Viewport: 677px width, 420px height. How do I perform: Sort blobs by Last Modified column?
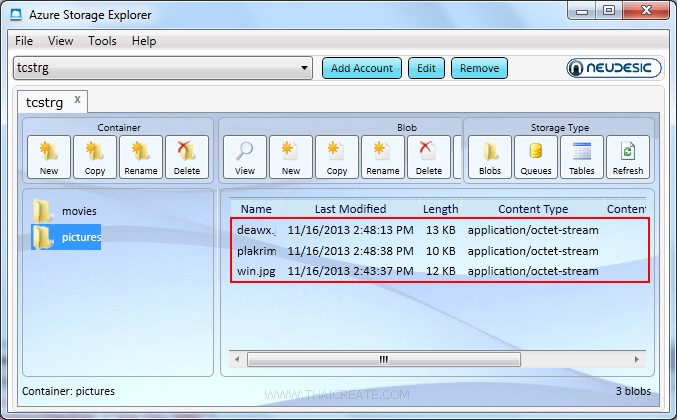click(350, 209)
